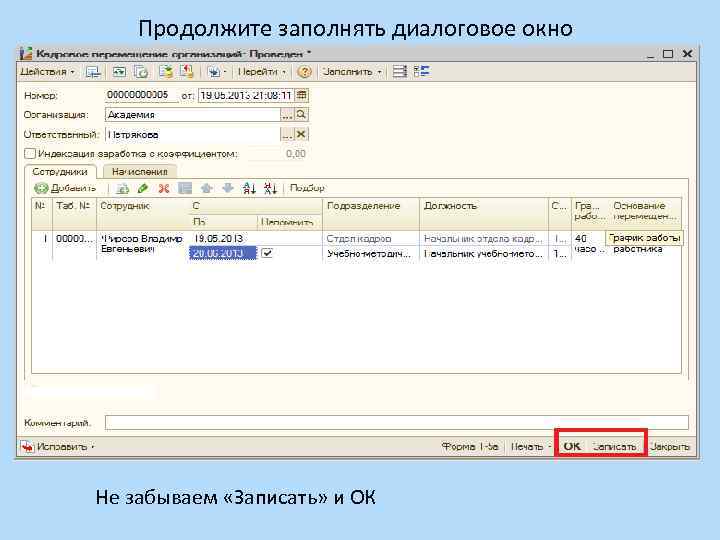
Task: Click the green-arrow create-based-on toolbar icon
Action: click(166, 72)
